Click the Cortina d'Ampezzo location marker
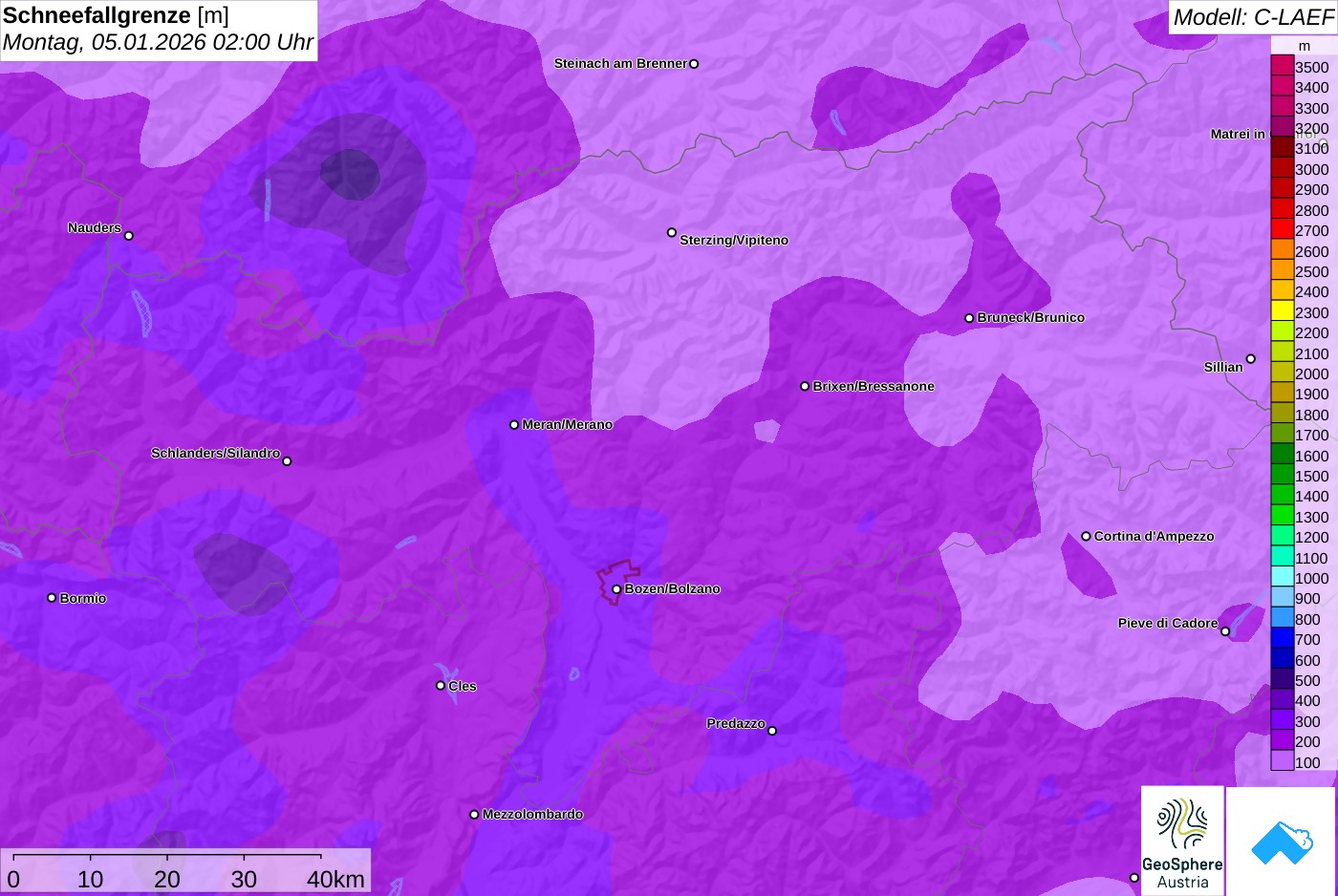The width and height of the screenshot is (1338, 896). pos(1086,537)
